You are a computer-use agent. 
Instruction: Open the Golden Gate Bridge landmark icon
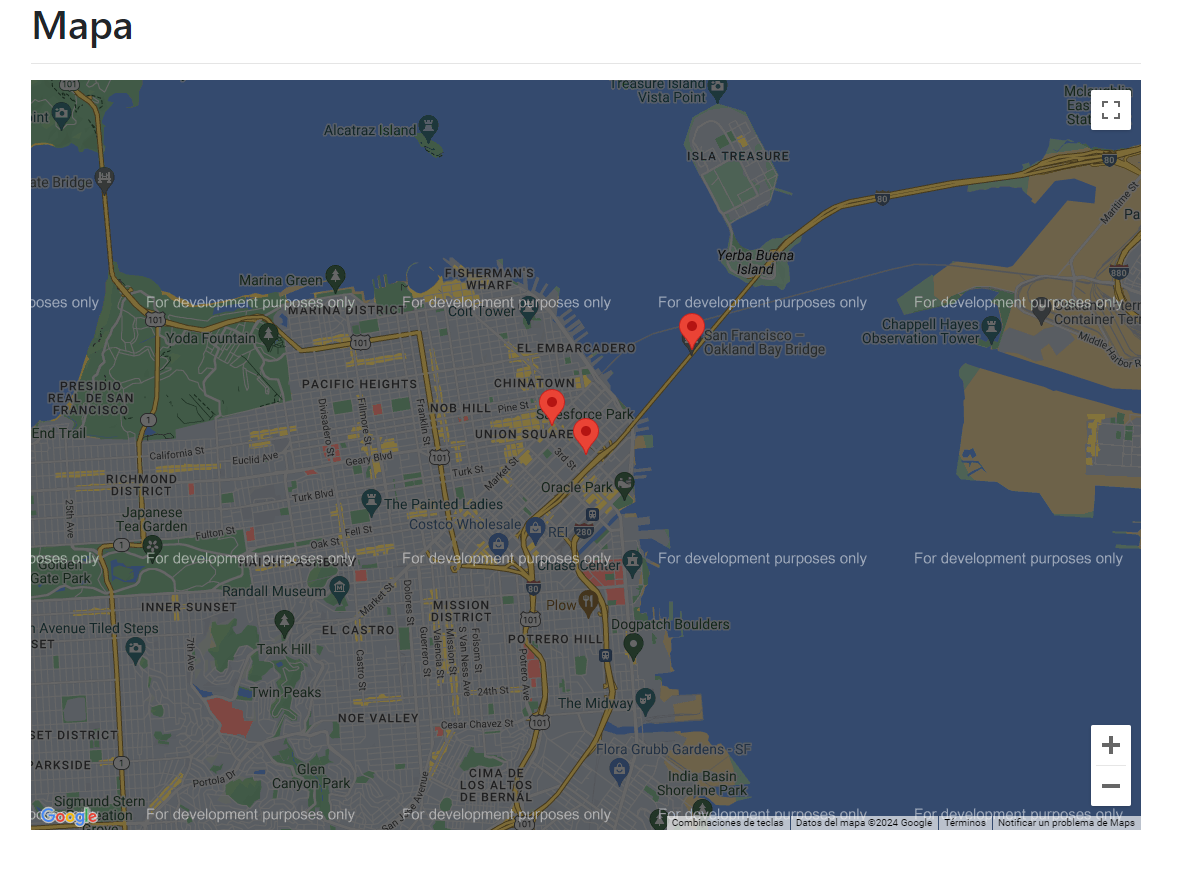click(104, 180)
